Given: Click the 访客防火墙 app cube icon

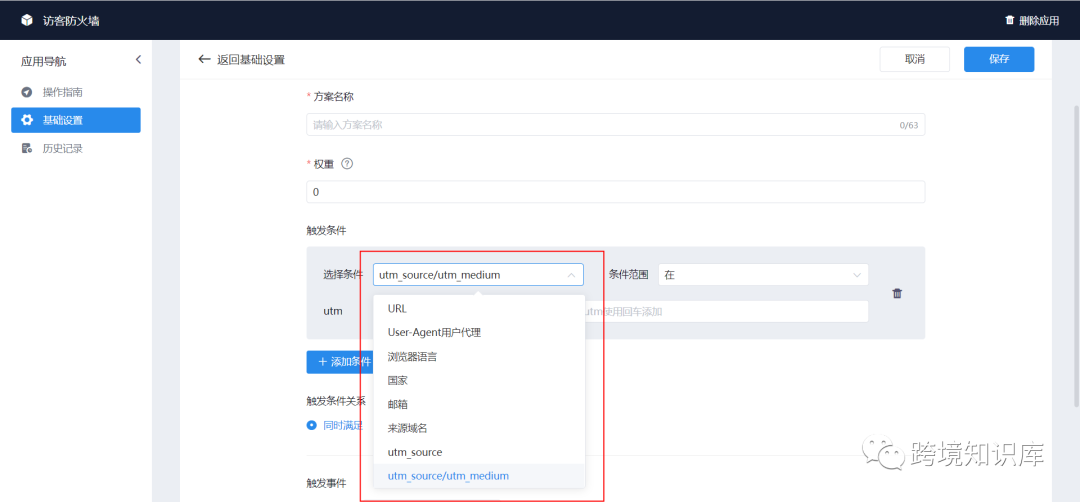Looking at the screenshot, I should pyautogui.click(x=27, y=21).
